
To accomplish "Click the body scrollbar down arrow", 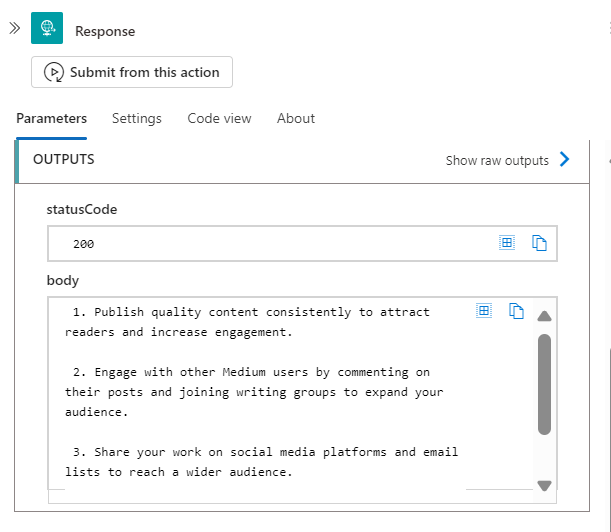I will pos(544,486).
